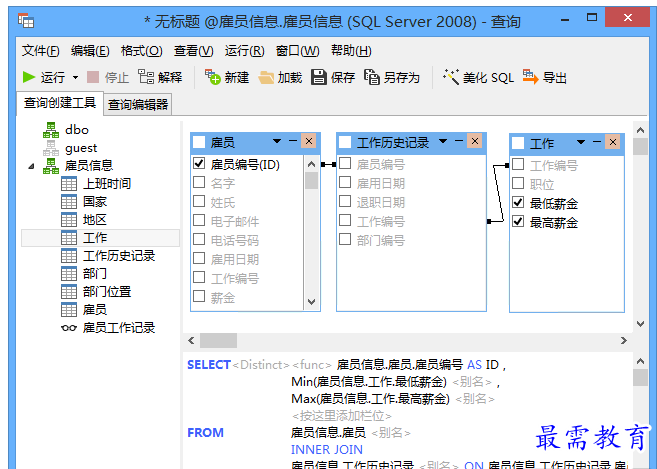Click the Explain (解释) toolbar button

pos(160,78)
